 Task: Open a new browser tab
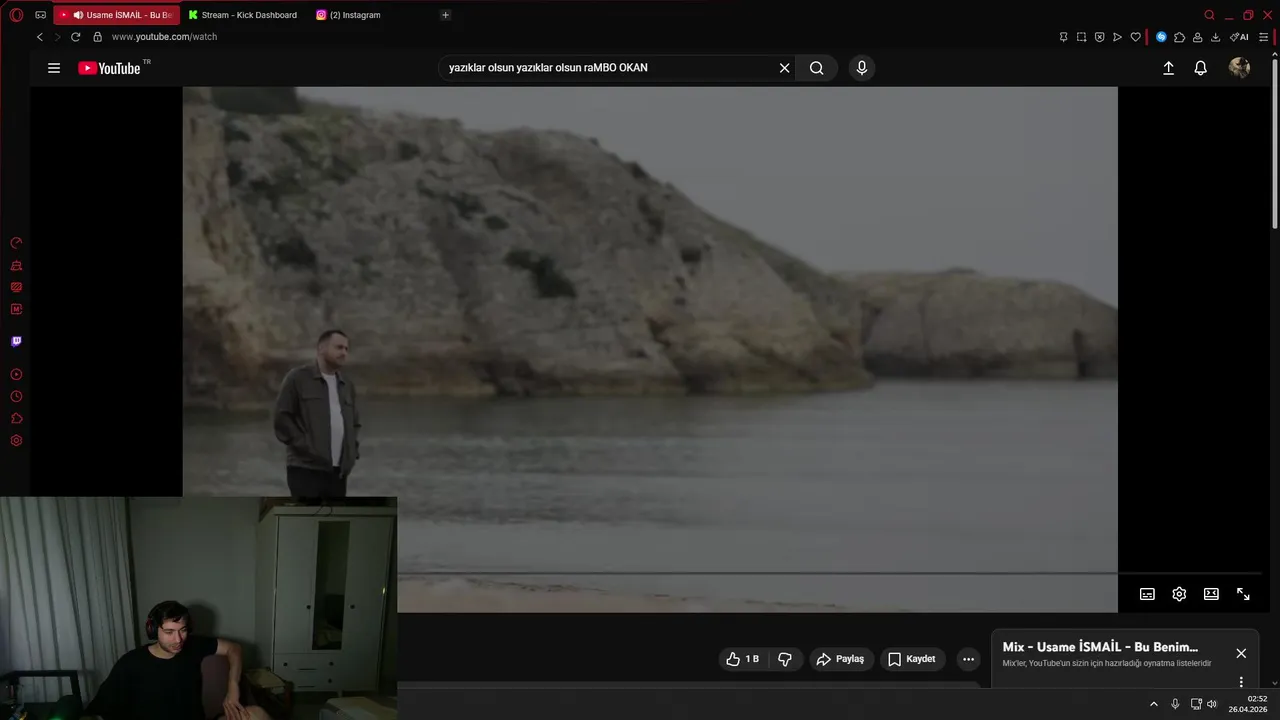pyautogui.click(x=445, y=15)
